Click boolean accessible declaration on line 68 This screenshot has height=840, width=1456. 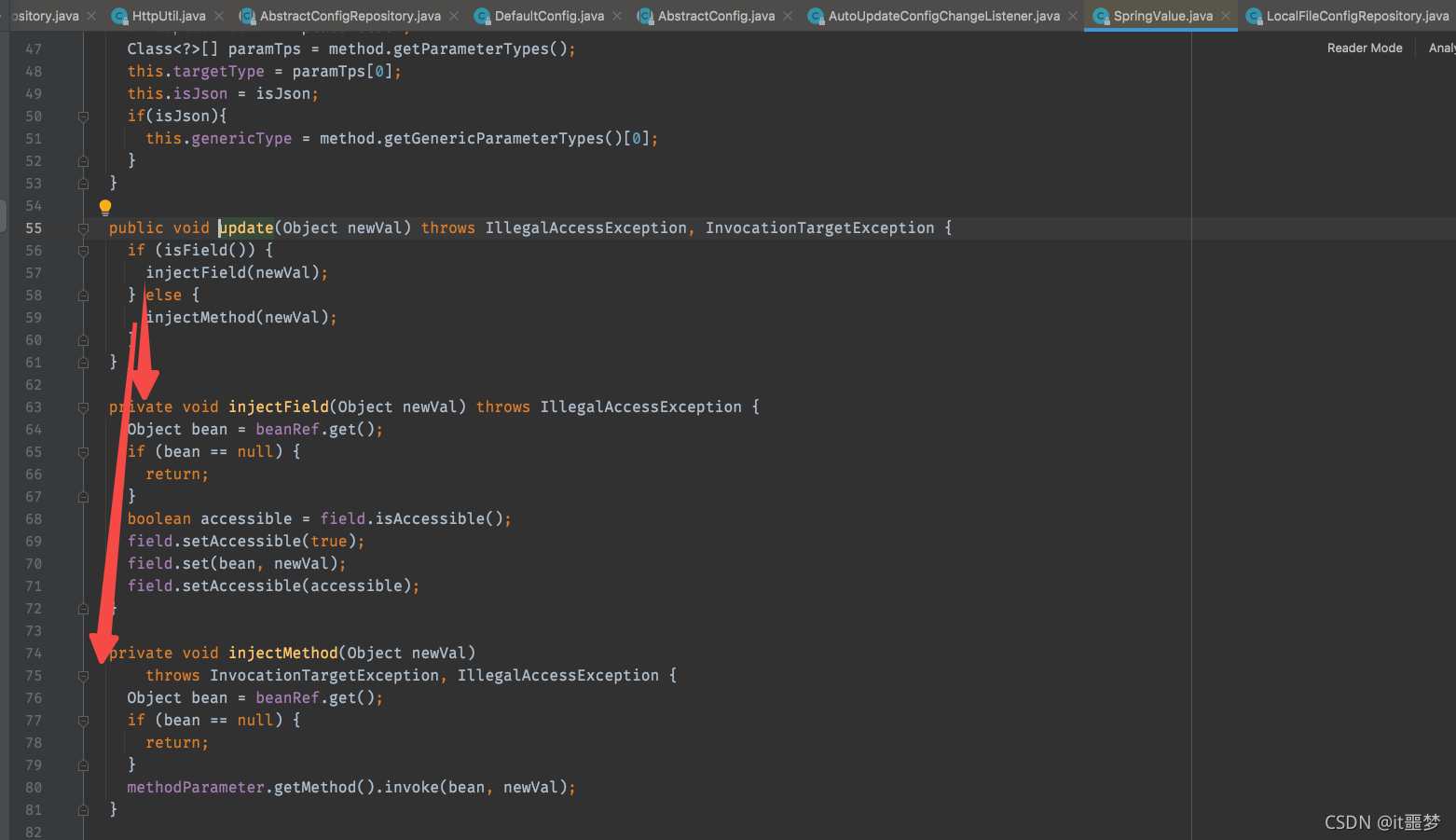pyautogui.click(x=320, y=518)
